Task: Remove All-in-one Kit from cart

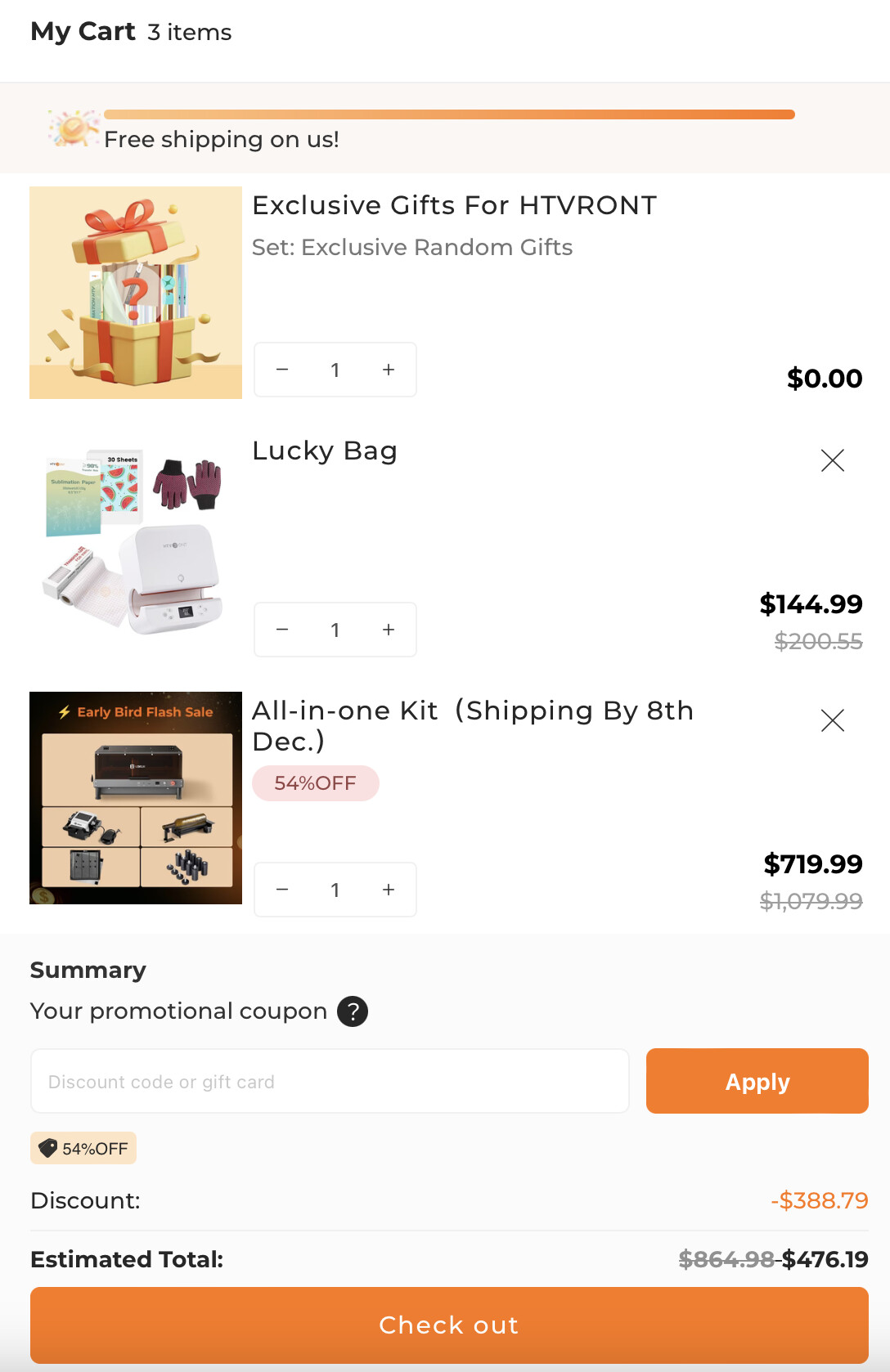Action: (832, 720)
